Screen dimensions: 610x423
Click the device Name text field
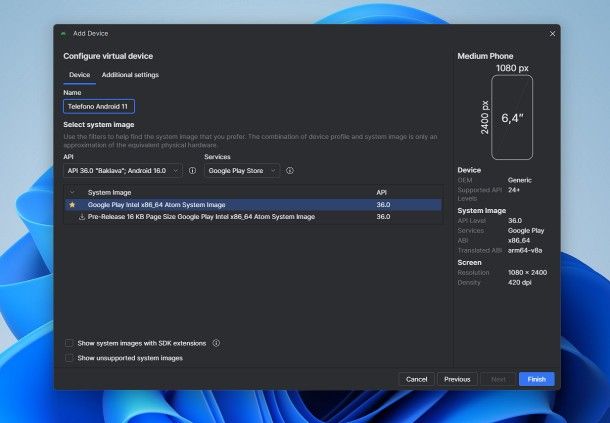click(99, 105)
